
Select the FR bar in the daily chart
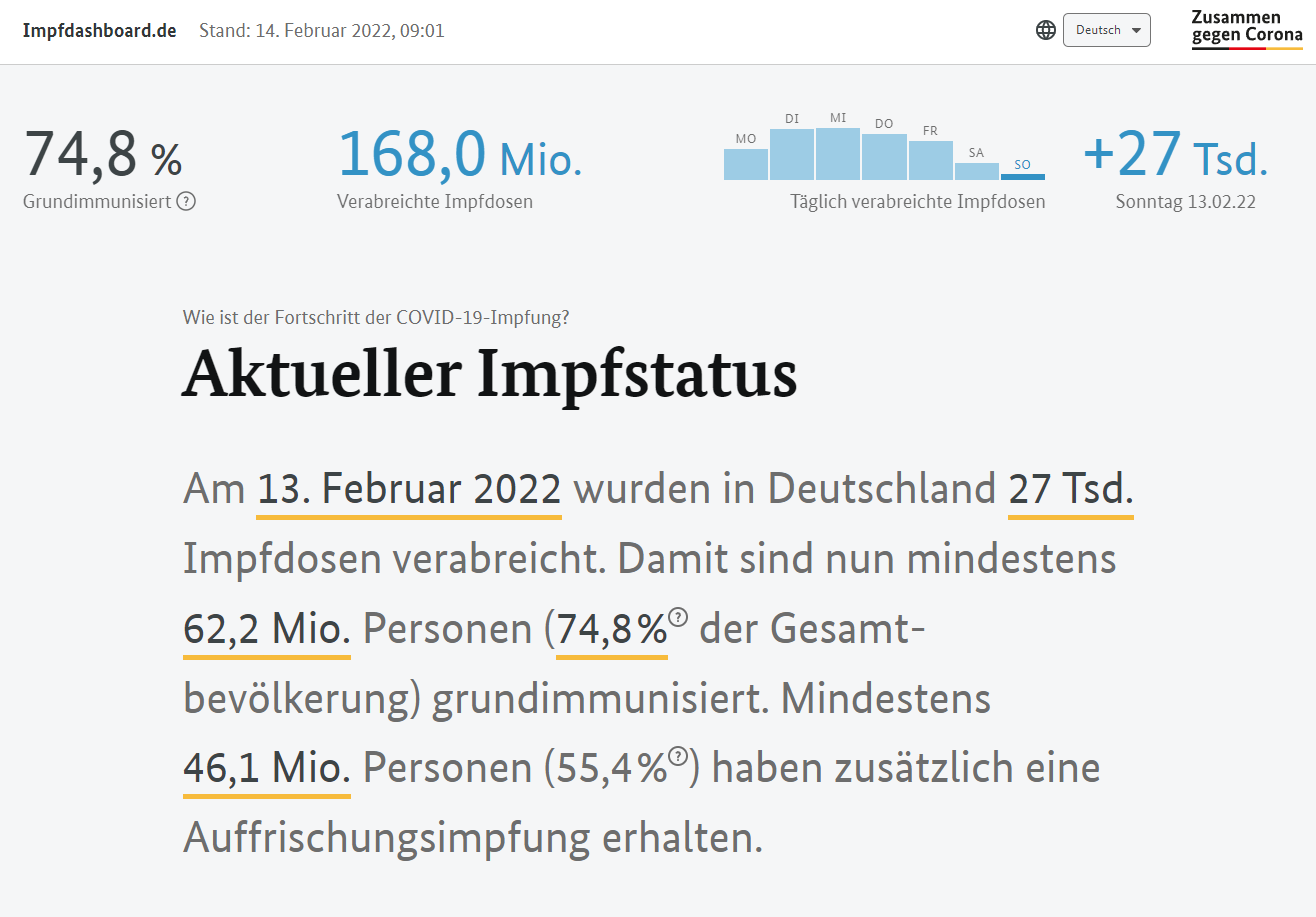[x=930, y=160]
